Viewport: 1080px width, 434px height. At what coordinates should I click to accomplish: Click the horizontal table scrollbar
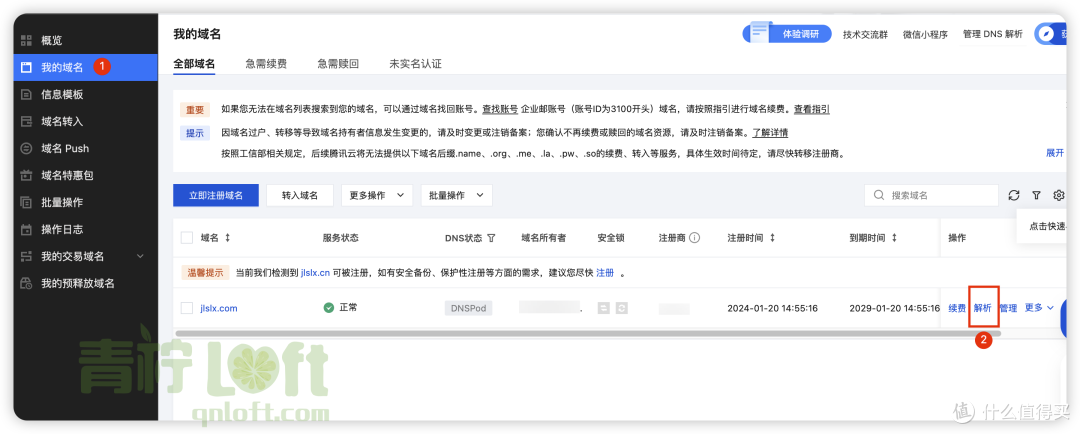588,333
